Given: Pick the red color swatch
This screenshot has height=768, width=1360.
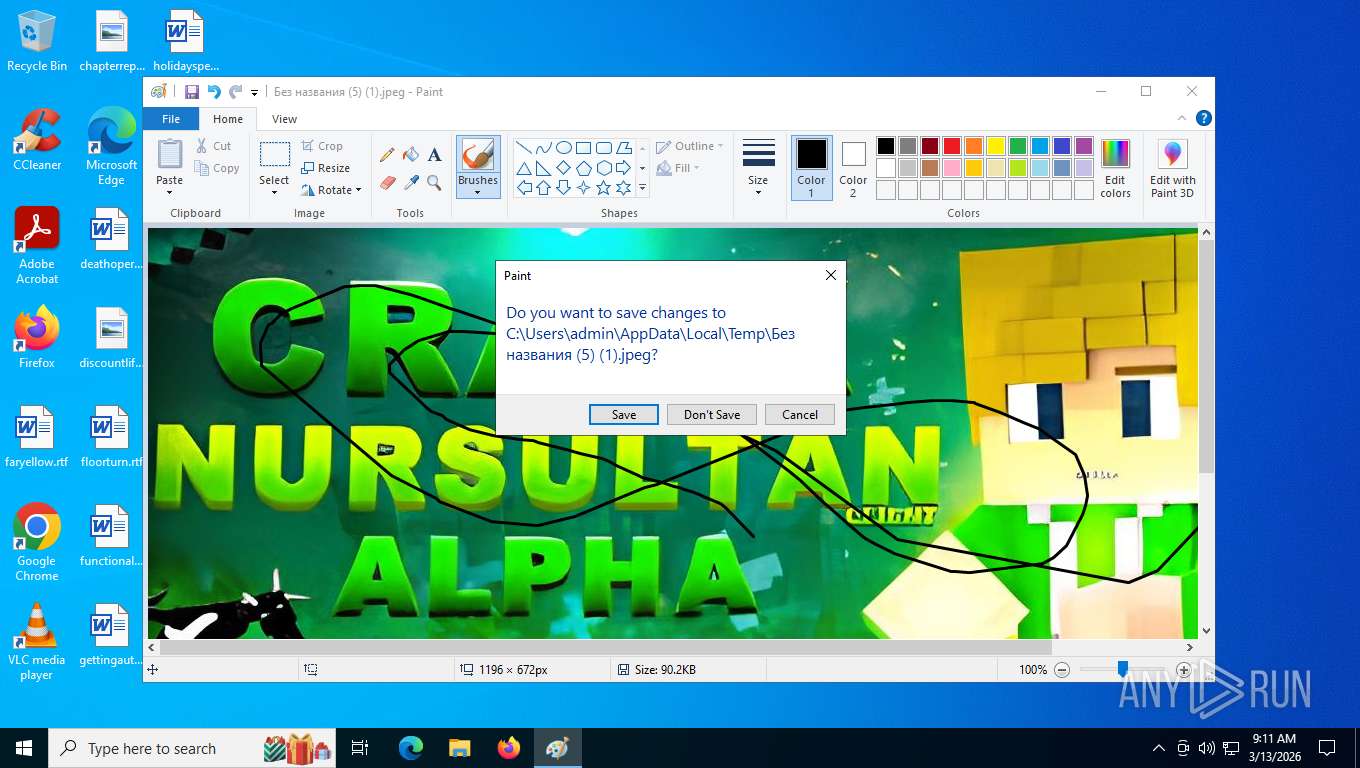Looking at the screenshot, I should point(951,146).
